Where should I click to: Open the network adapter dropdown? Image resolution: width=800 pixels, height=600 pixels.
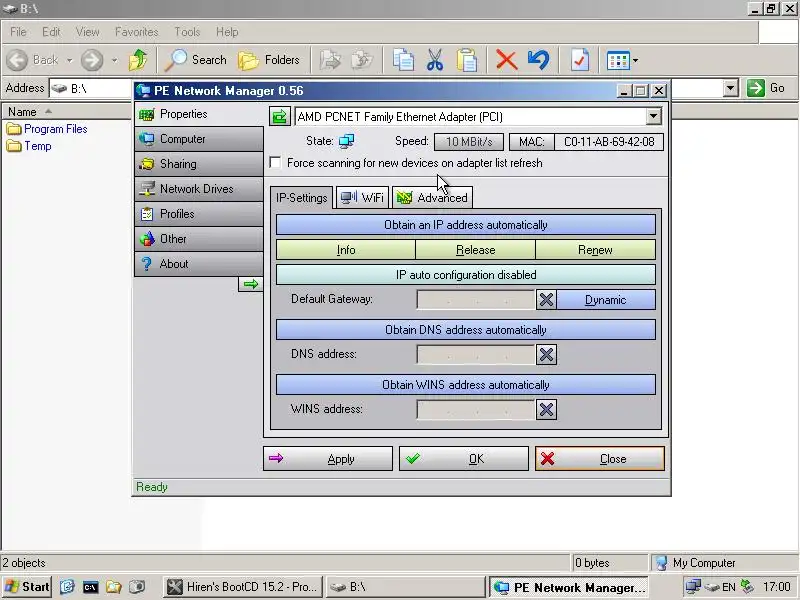653,116
